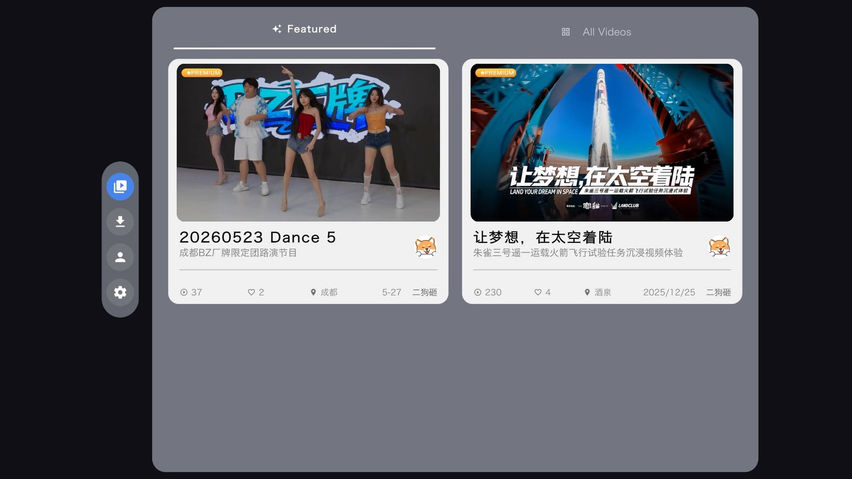The height and width of the screenshot is (479, 852).
Task: Click the title "让梦想, 在太空着陆"
Action: point(543,237)
